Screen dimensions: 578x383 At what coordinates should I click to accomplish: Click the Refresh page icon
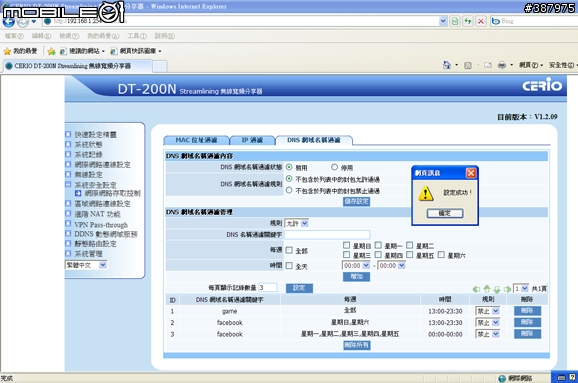tap(468, 21)
